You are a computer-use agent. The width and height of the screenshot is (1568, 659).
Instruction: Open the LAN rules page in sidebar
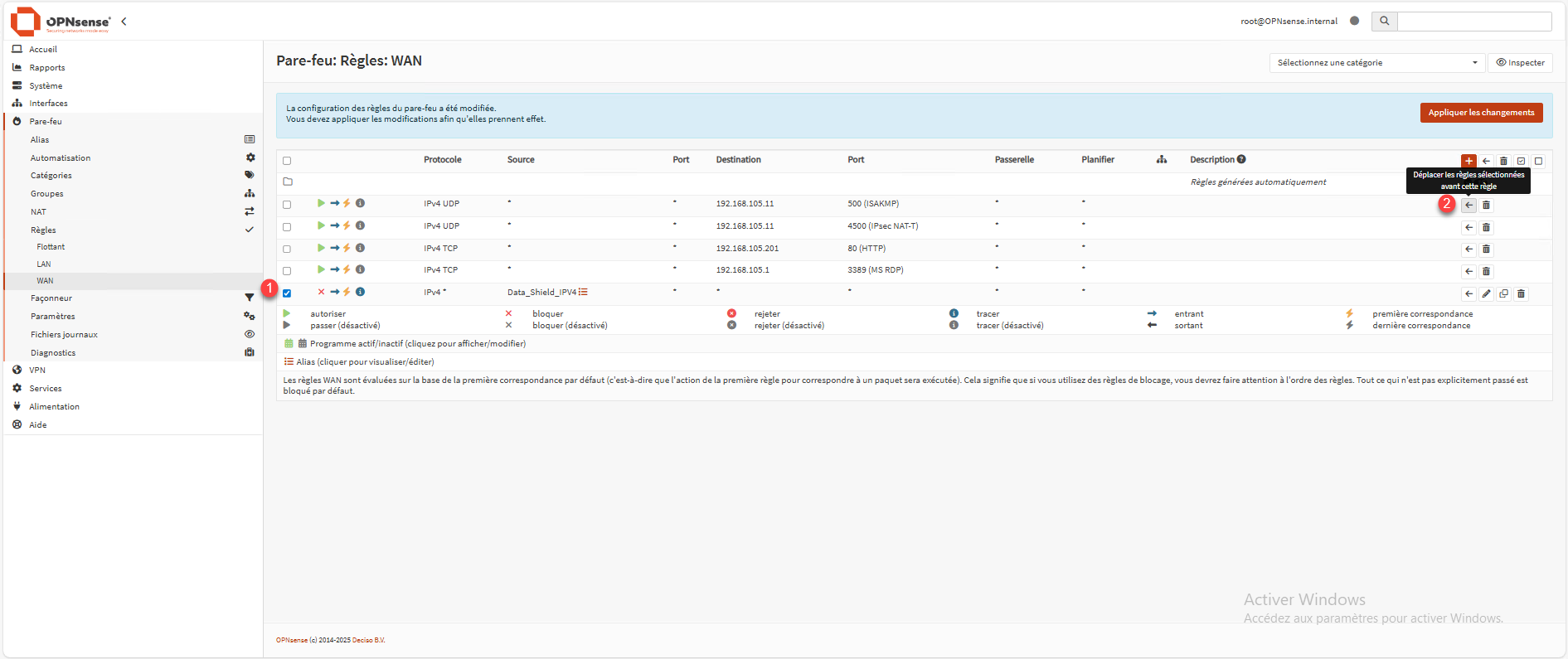(x=44, y=264)
